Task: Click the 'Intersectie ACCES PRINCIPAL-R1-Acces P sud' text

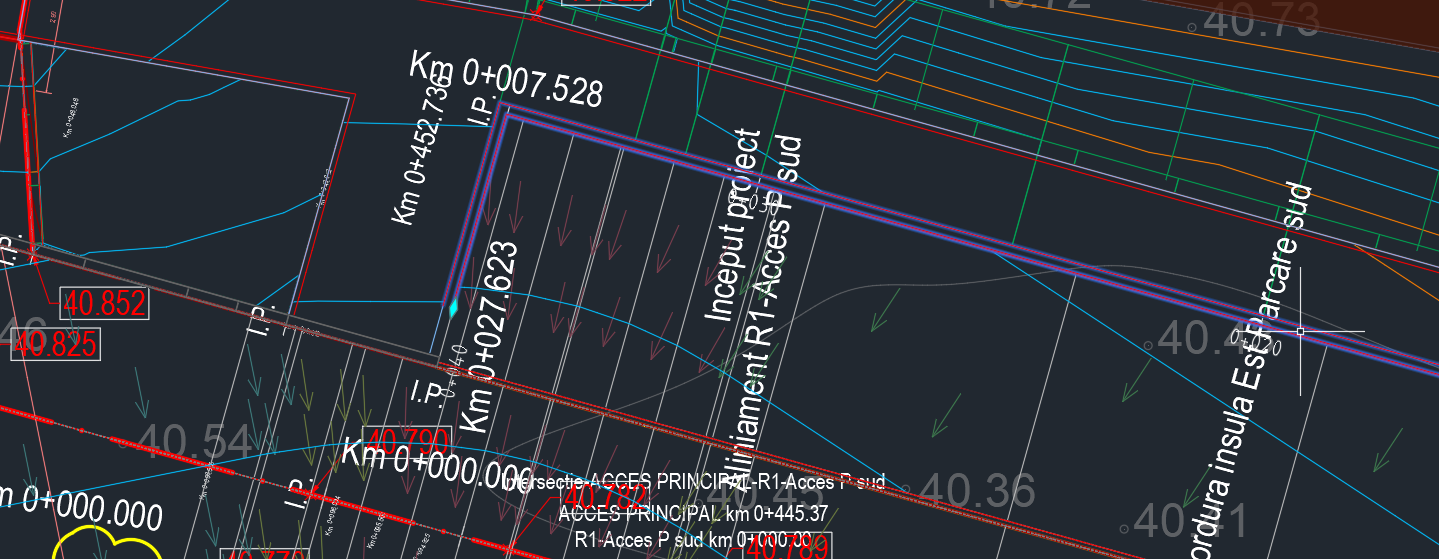Action: [695, 483]
